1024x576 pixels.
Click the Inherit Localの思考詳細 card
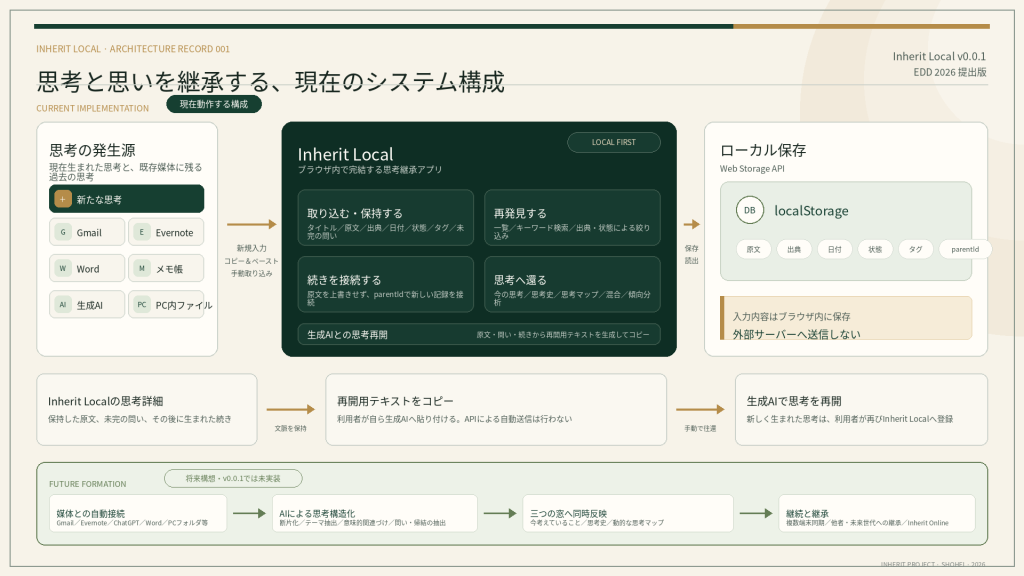147,409
